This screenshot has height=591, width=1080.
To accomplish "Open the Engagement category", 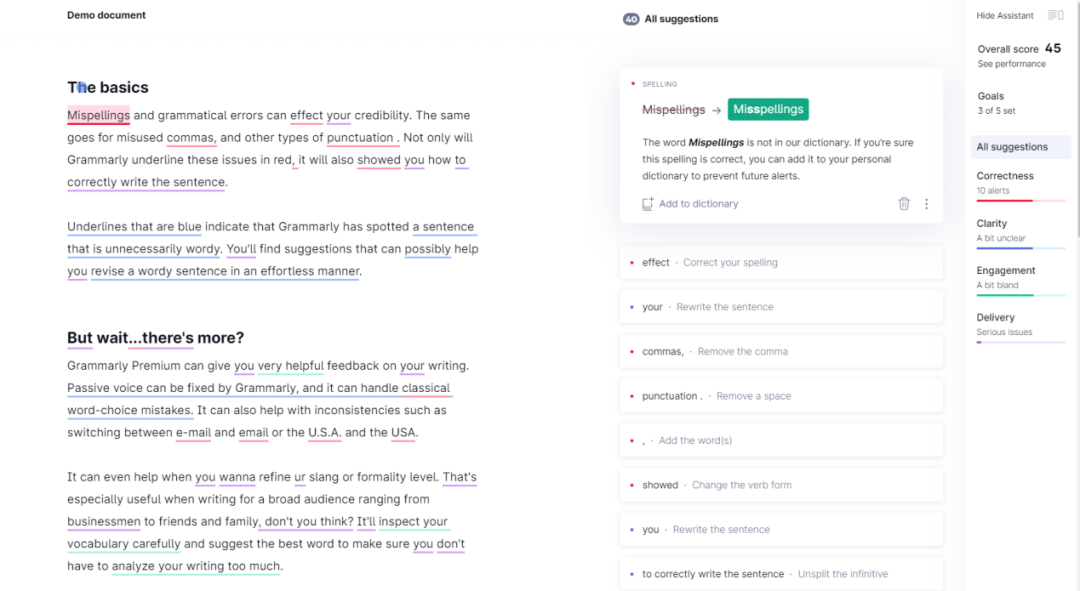I will coord(1006,271).
